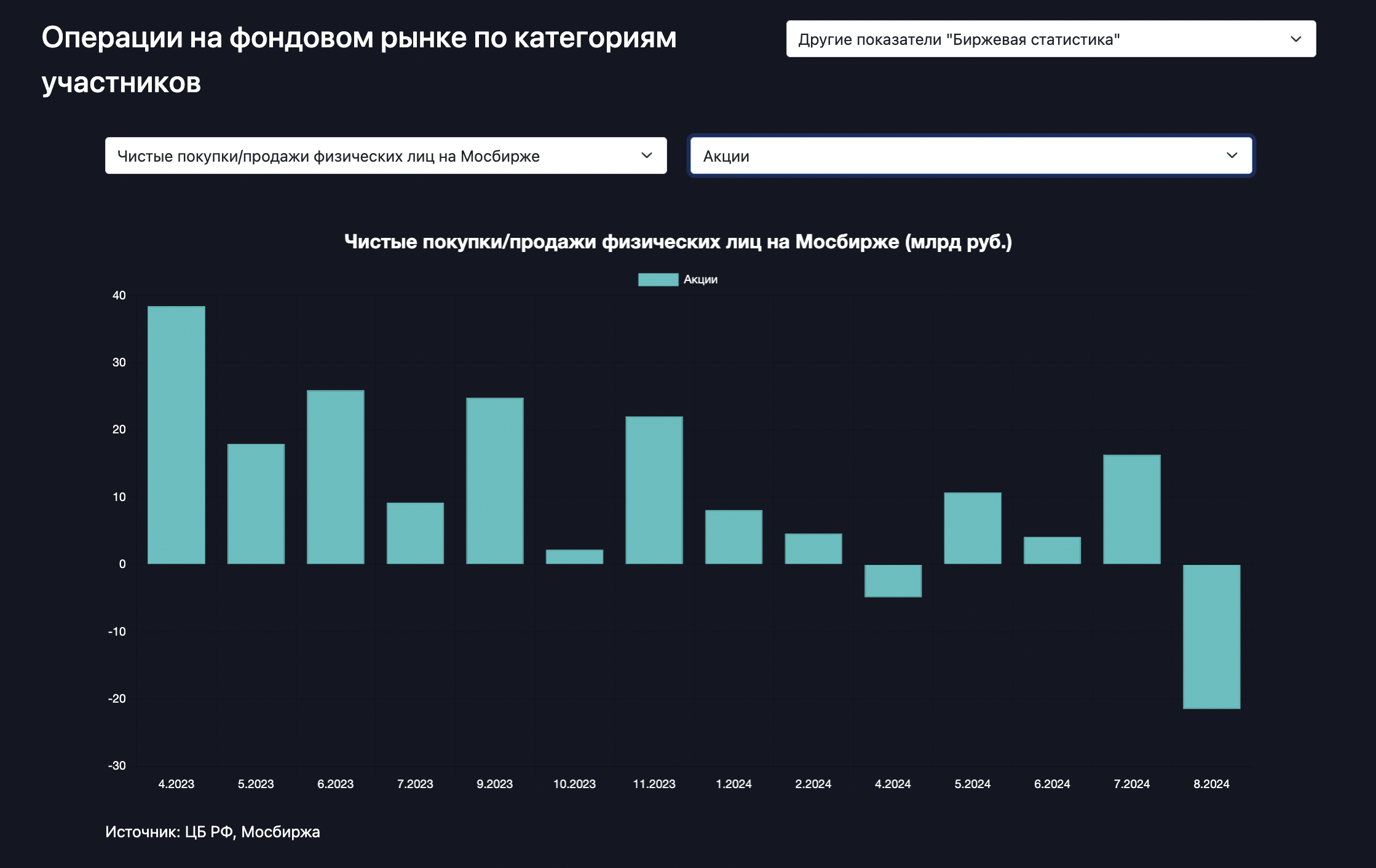Select the 5.2023 bar
The height and width of the screenshot is (868, 1376).
click(256, 503)
